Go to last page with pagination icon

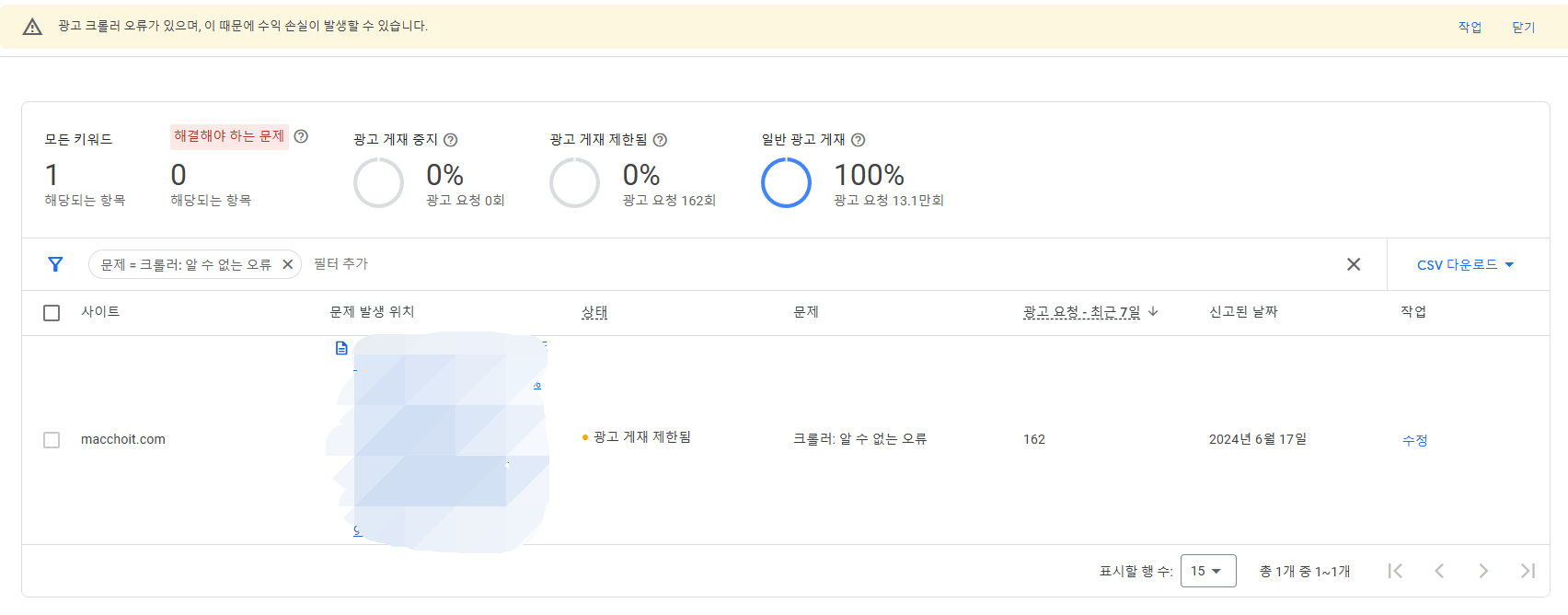[1528, 571]
